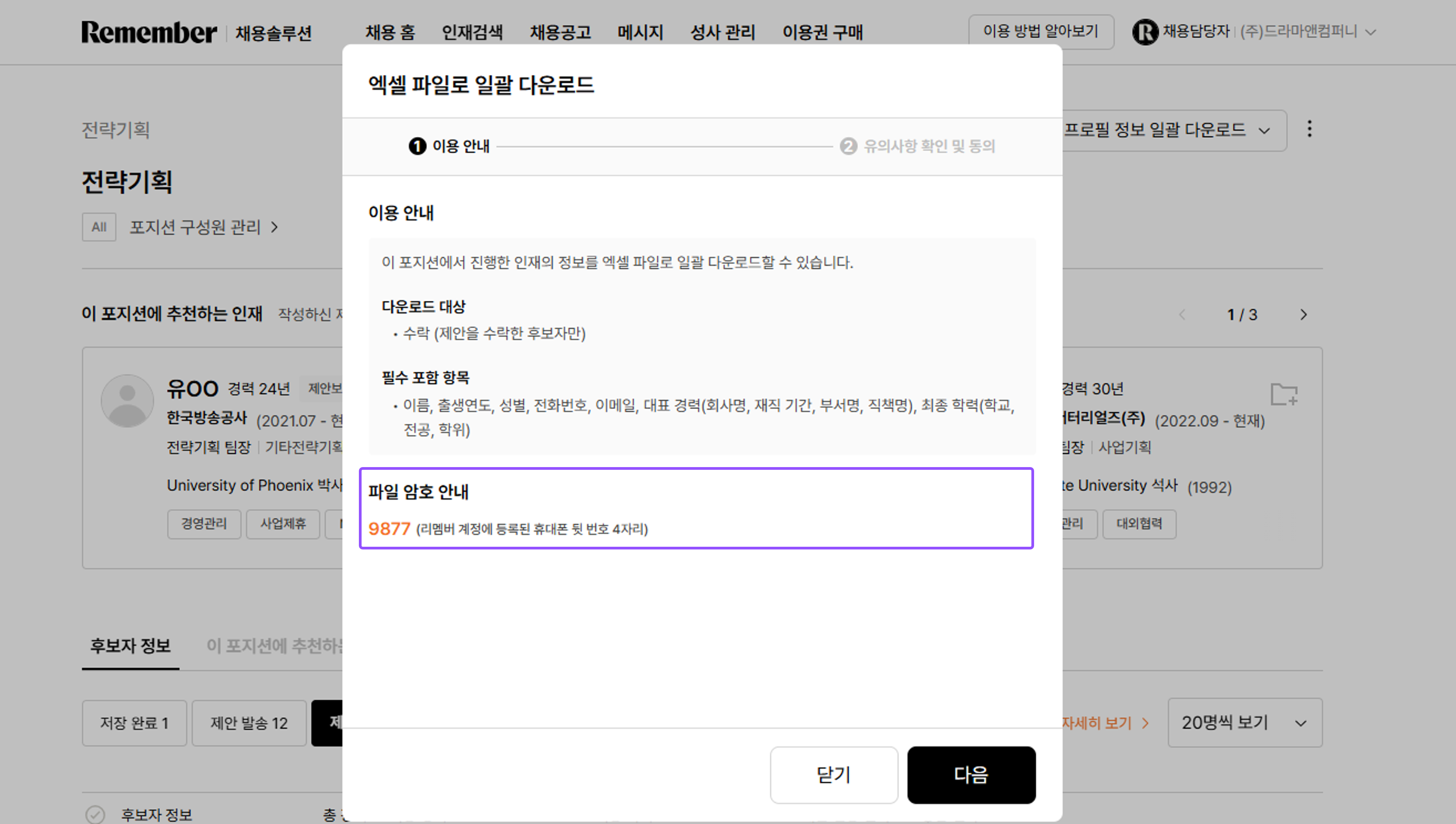Viewport: 1456px width, 824px height.
Task: Click the next page arrow for recommended candidates
Action: pyautogui.click(x=1303, y=315)
